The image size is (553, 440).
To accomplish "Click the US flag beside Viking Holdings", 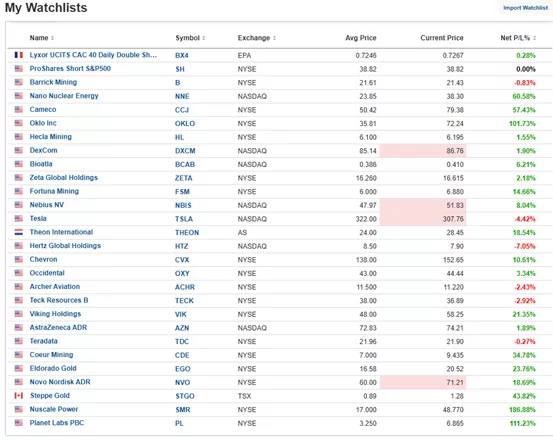I will pyautogui.click(x=19, y=314).
